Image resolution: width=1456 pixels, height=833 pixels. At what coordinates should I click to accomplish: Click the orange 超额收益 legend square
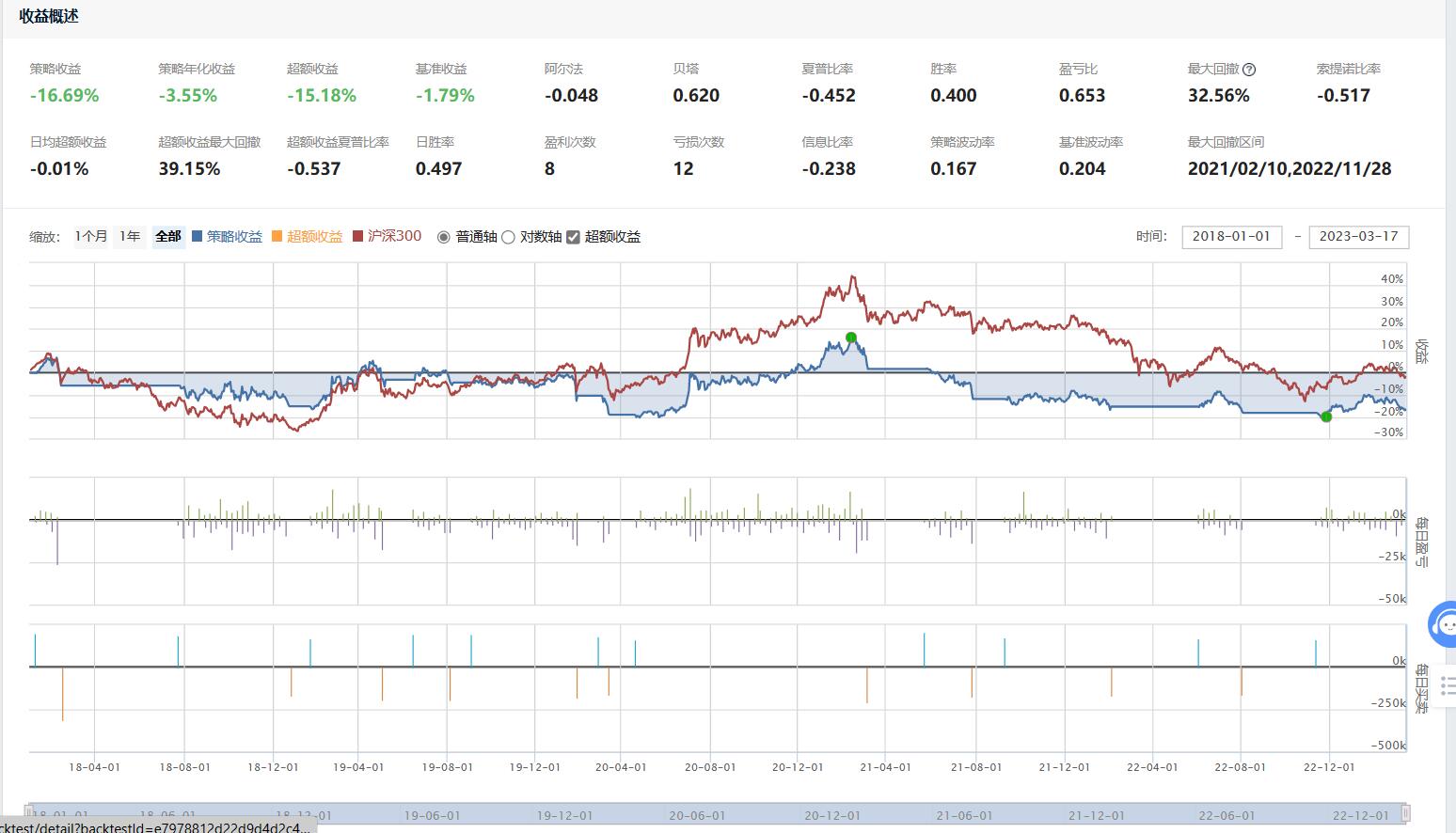277,237
